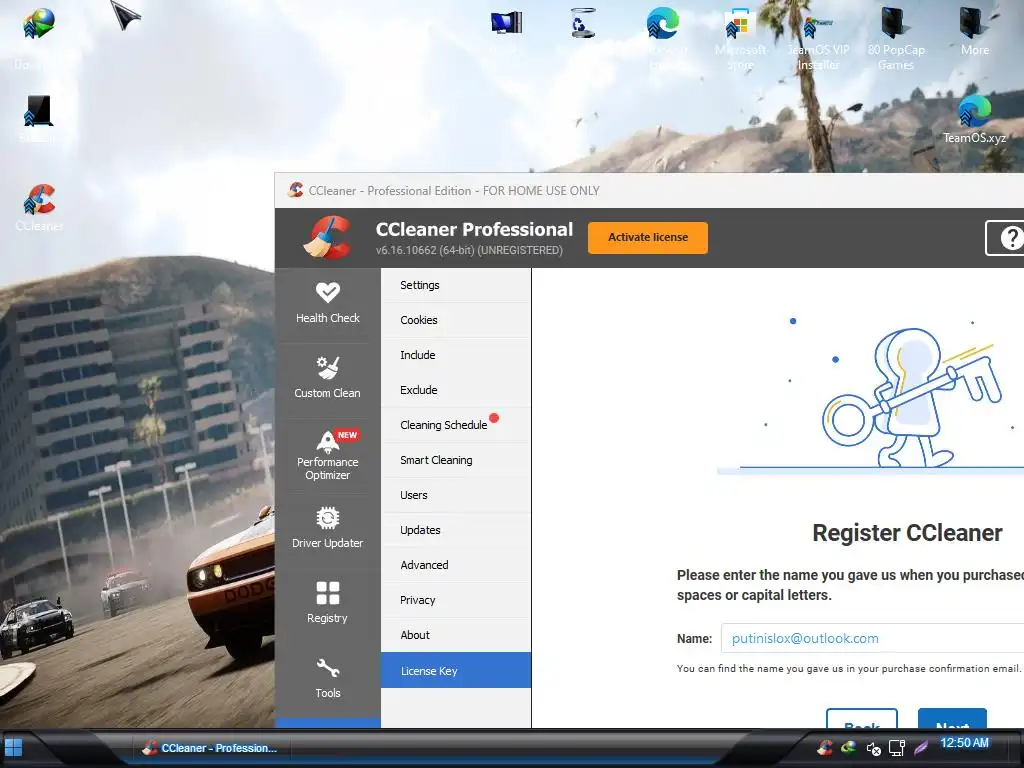Select the TeamOS.xyz desktop shortcut
Image resolution: width=1024 pixels, height=768 pixels.
coord(974,120)
